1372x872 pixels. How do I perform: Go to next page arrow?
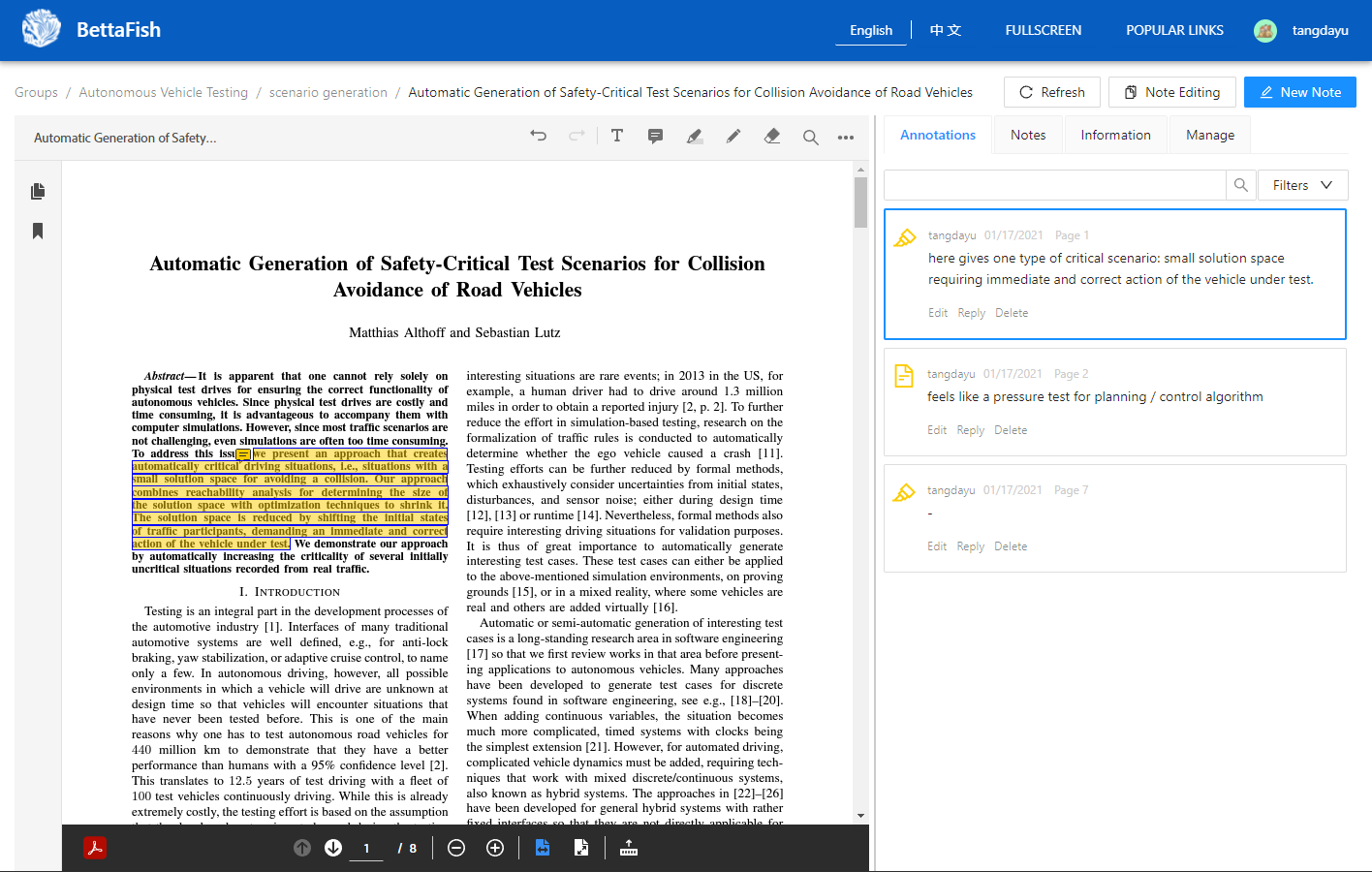point(333,848)
